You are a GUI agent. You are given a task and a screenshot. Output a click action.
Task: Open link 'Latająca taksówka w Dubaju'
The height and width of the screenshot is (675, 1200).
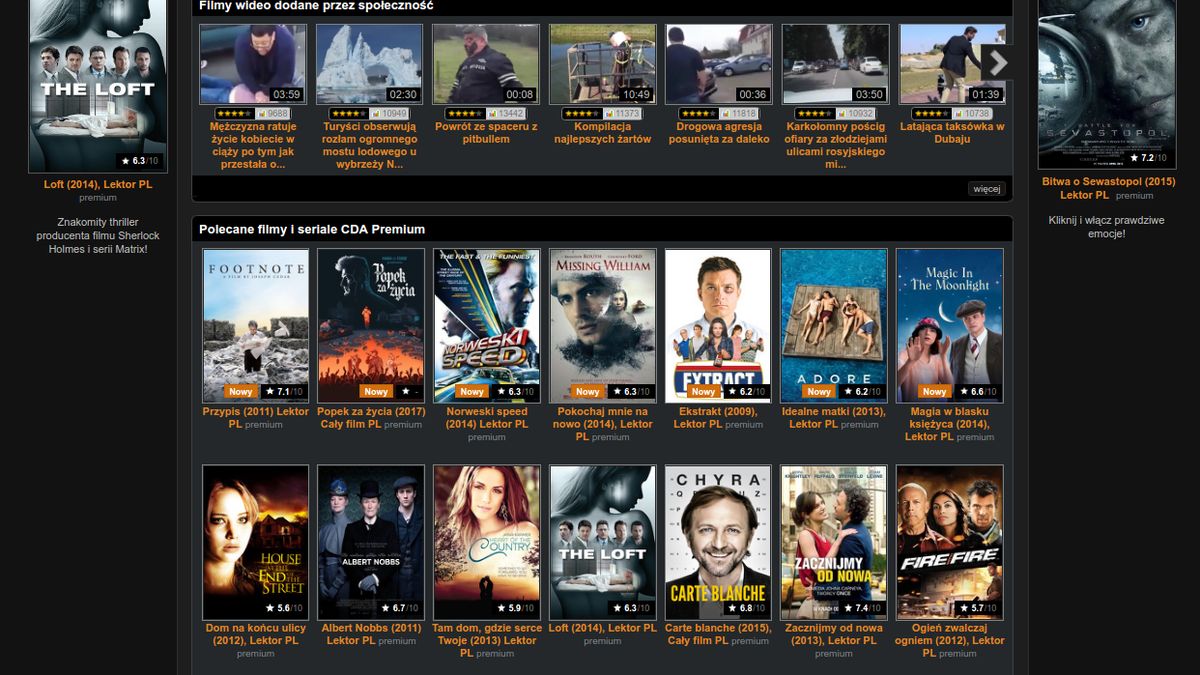pos(952,133)
